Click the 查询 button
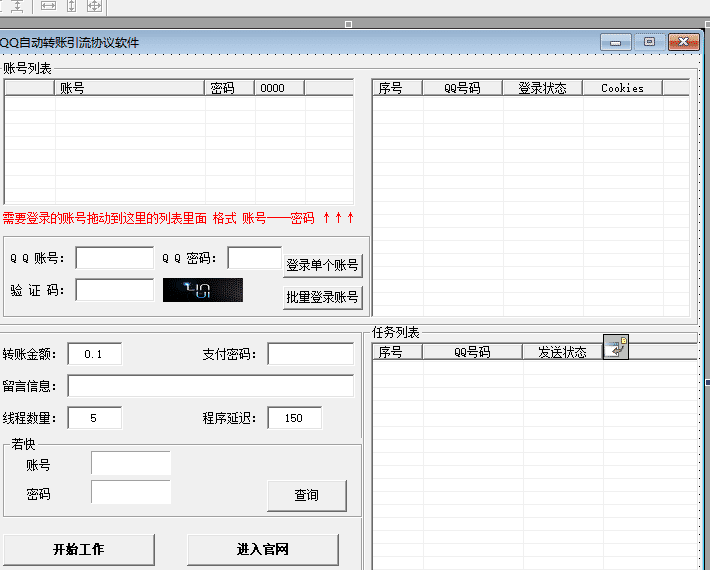The height and width of the screenshot is (570, 710). pyautogui.click(x=307, y=495)
